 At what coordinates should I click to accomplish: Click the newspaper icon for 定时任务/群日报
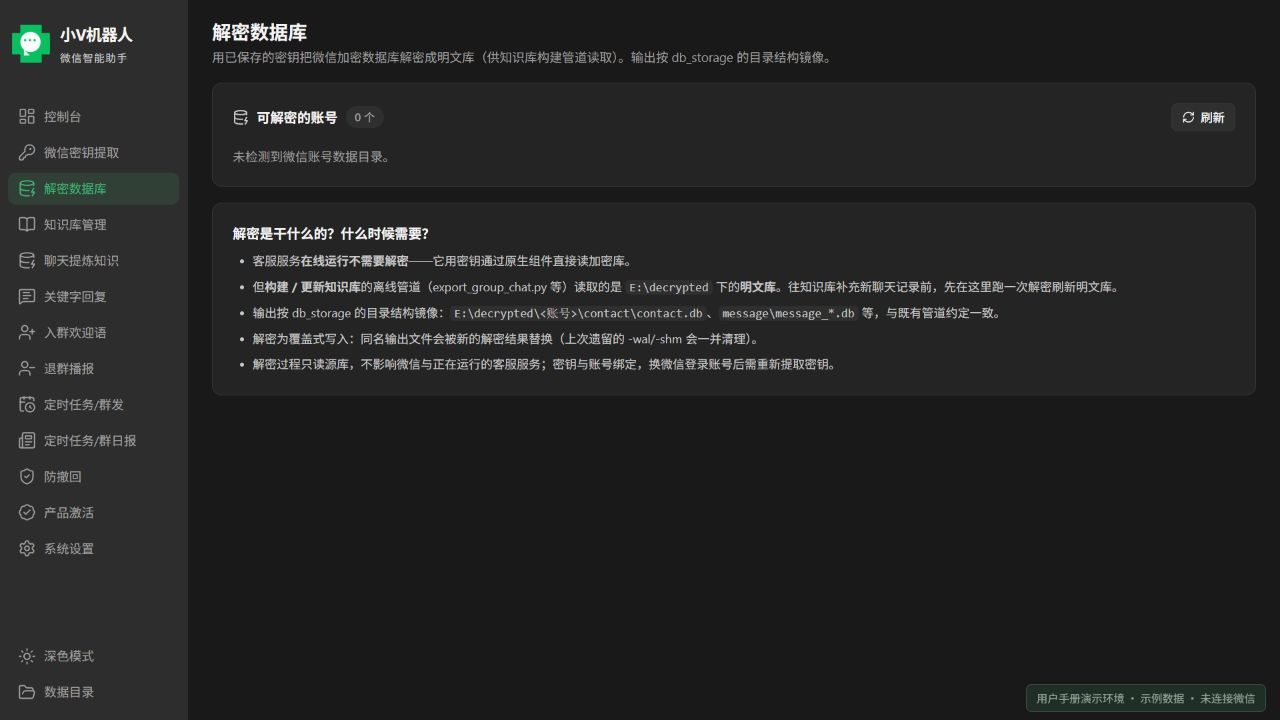(x=27, y=441)
